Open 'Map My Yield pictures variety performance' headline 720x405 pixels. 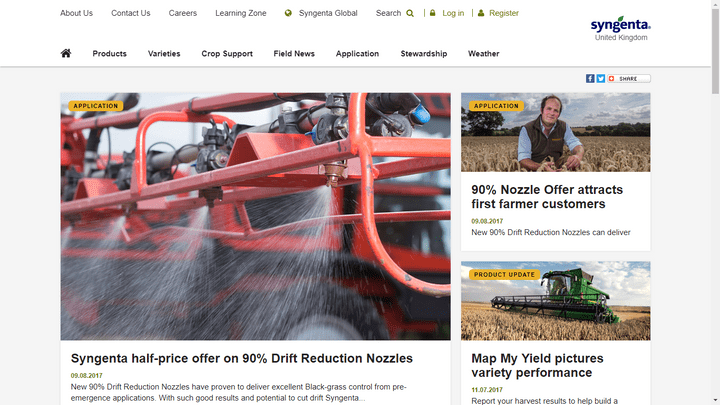click(537, 365)
